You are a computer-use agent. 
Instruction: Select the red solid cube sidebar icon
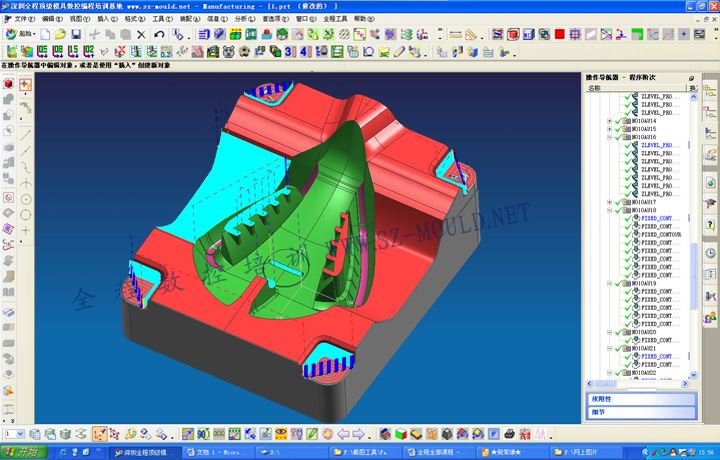point(8,84)
